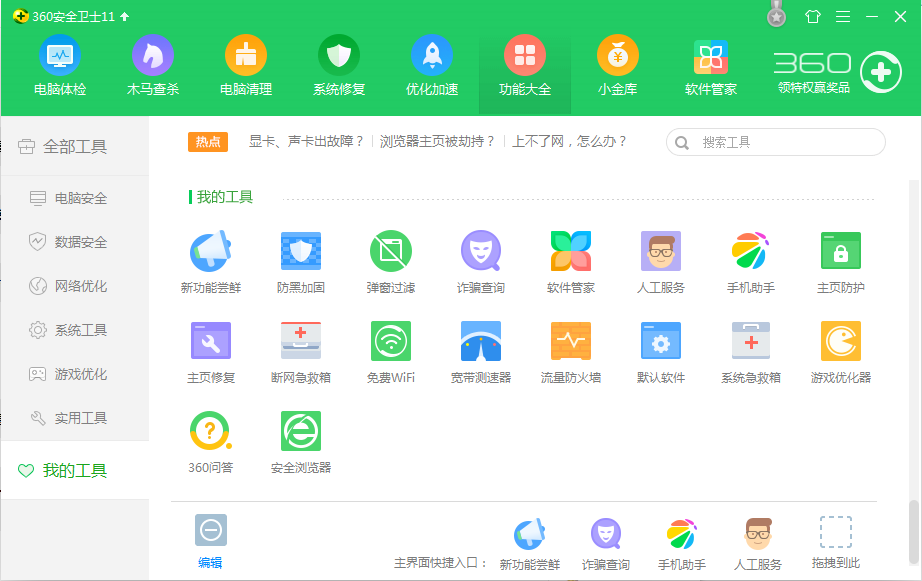Screen dimensions: 922x581
Task: Open link 显卡、声卡出故障？
Action: pyautogui.click(x=306, y=141)
